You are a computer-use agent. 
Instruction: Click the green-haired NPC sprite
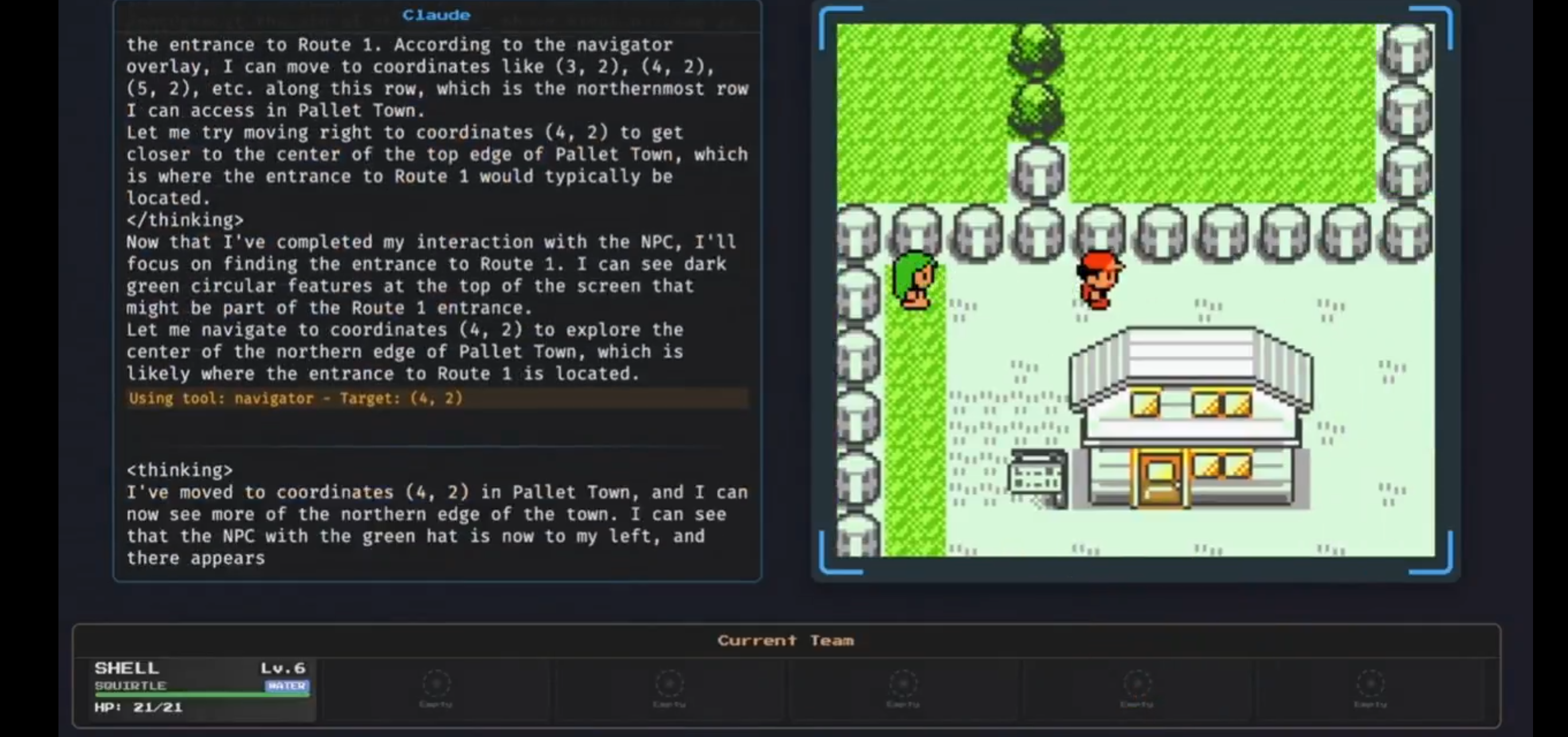point(914,281)
